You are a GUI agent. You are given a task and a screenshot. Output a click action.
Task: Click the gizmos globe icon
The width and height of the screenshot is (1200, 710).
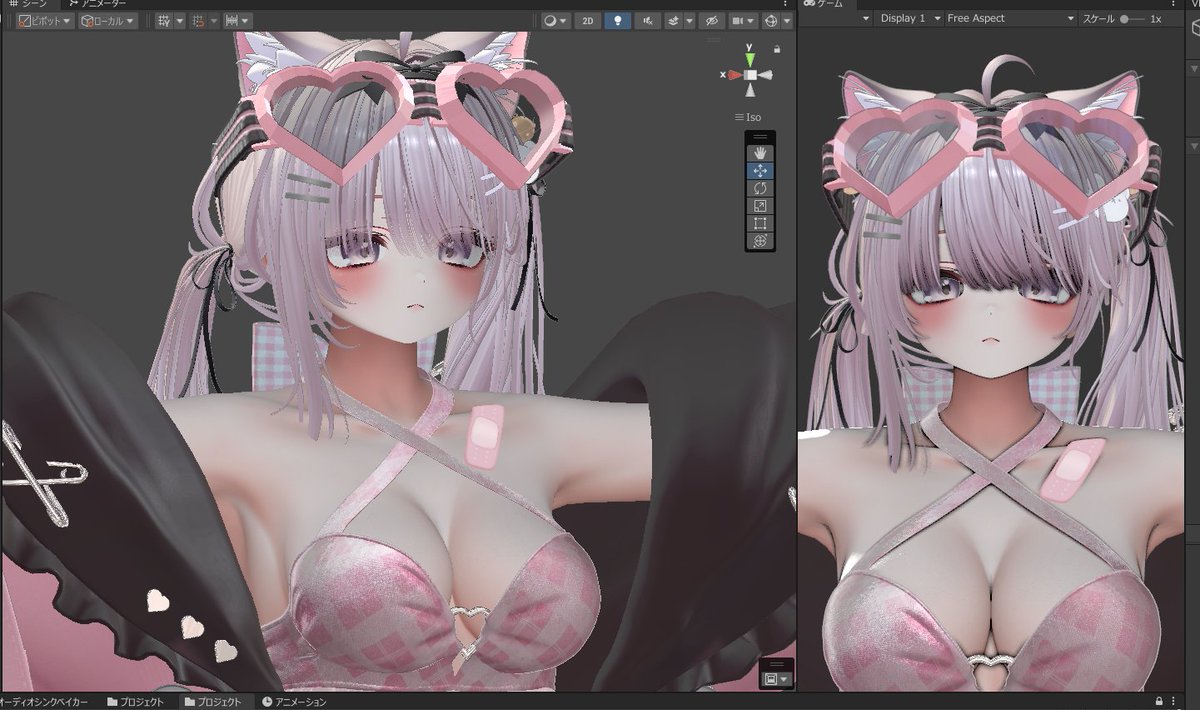(772, 20)
